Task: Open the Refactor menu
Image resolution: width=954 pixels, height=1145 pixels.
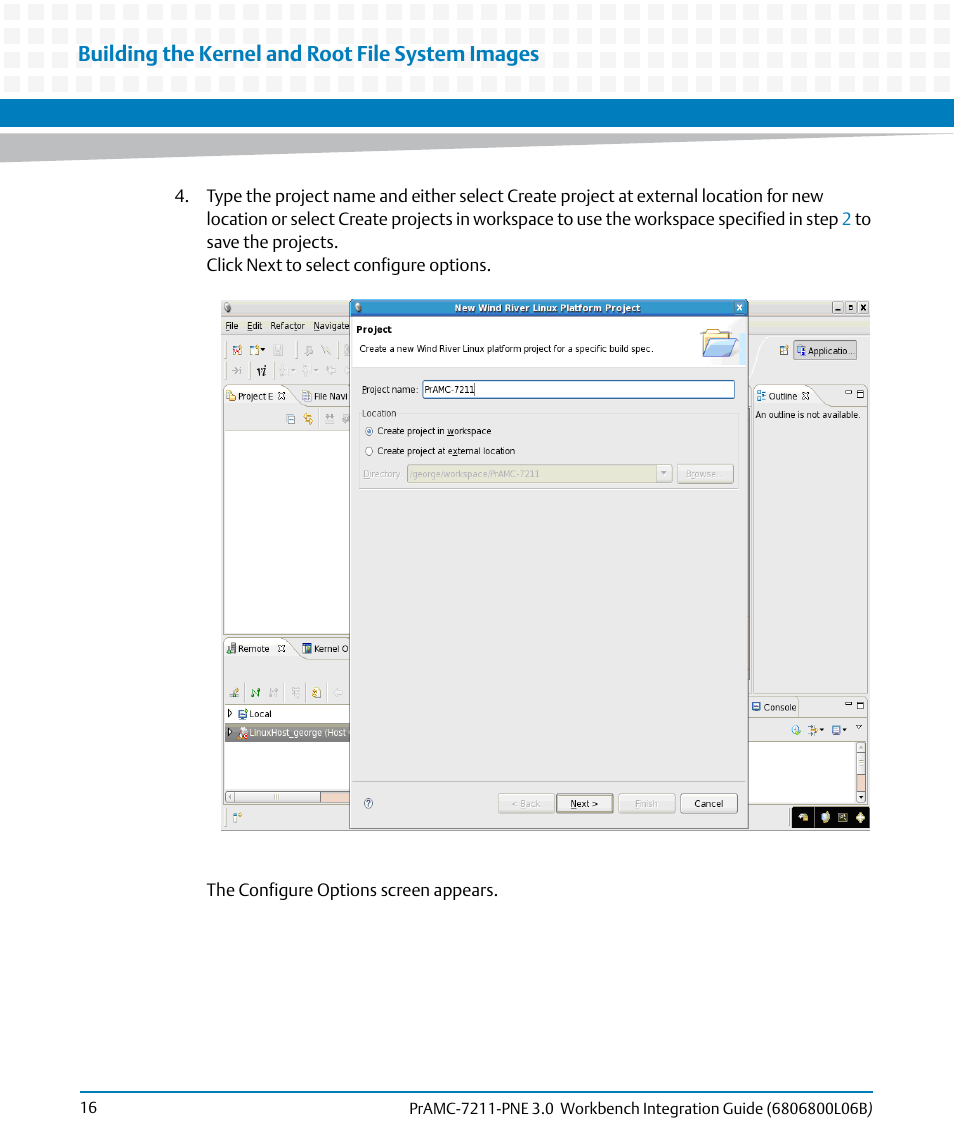Action: 287,326
